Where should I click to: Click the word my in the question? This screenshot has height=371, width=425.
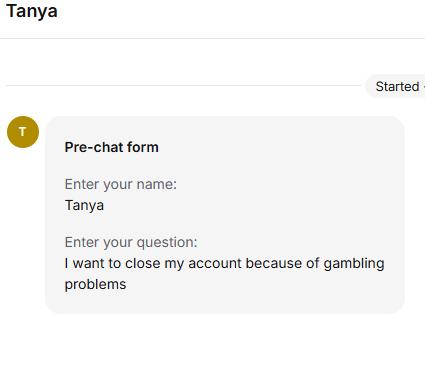pos(174,264)
